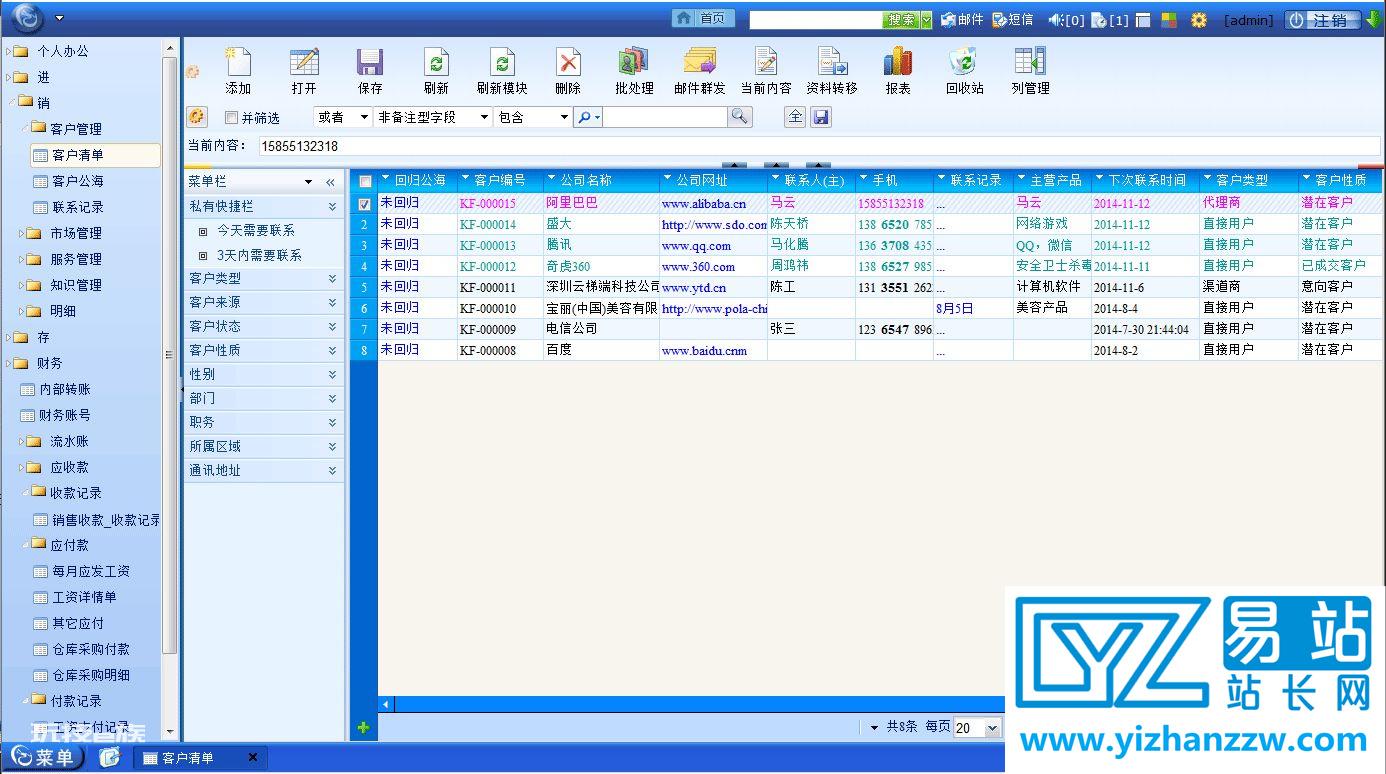Click the 保存 (Save) floppy icon
The height and width of the screenshot is (774, 1386).
370,63
